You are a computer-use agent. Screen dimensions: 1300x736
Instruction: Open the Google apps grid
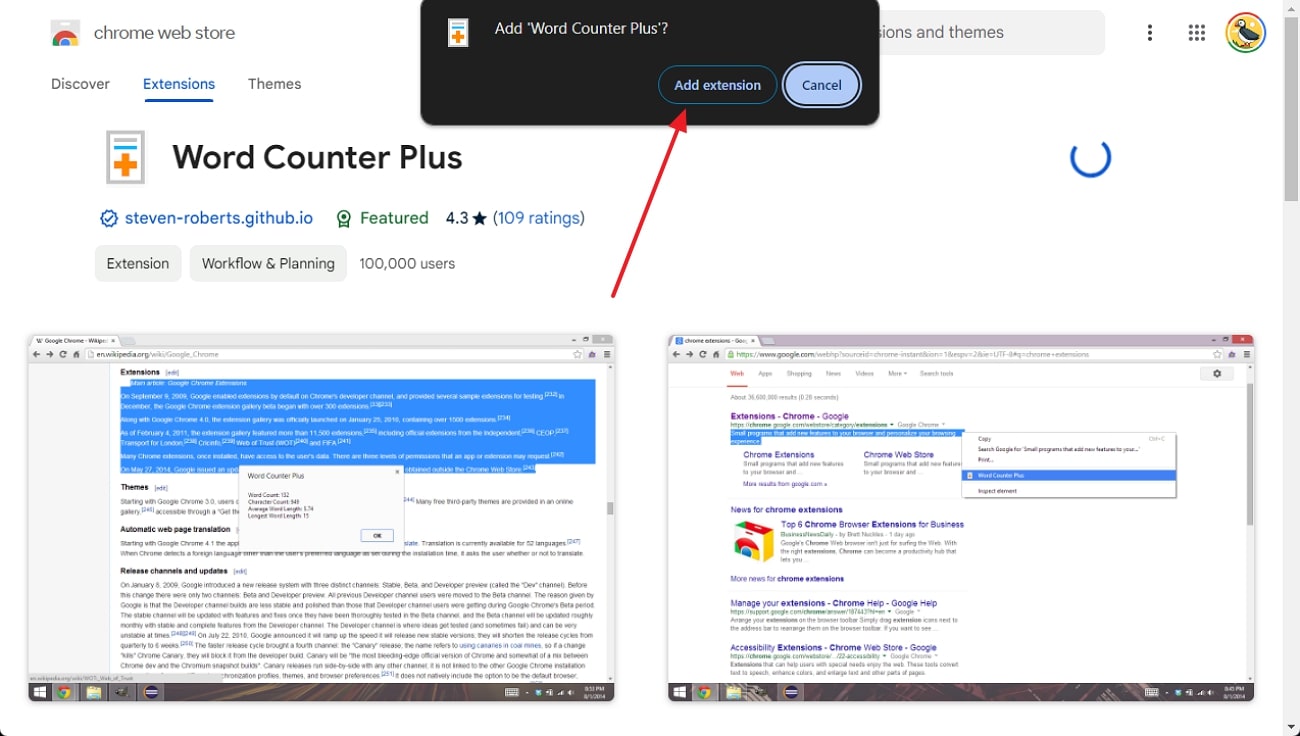pyautogui.click(x=1197, y=33)
